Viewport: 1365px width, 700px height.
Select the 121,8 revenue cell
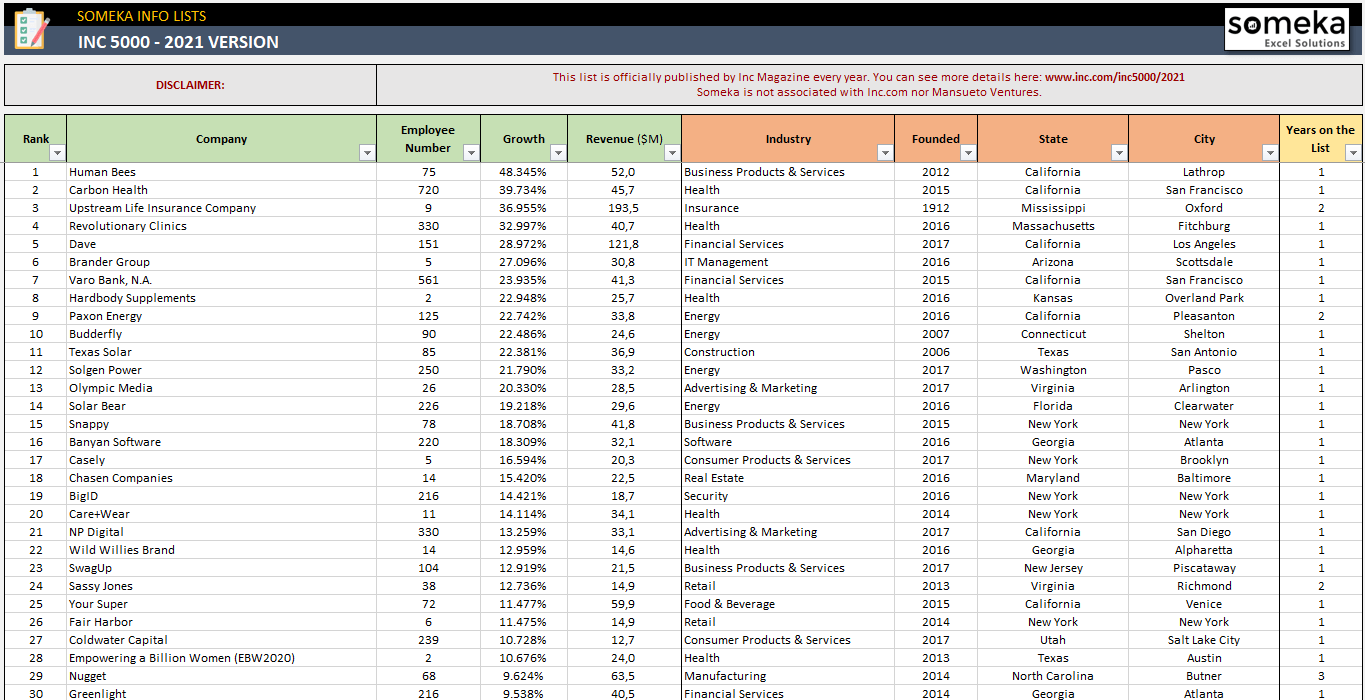pyautogui.click(x=624, y=244)
